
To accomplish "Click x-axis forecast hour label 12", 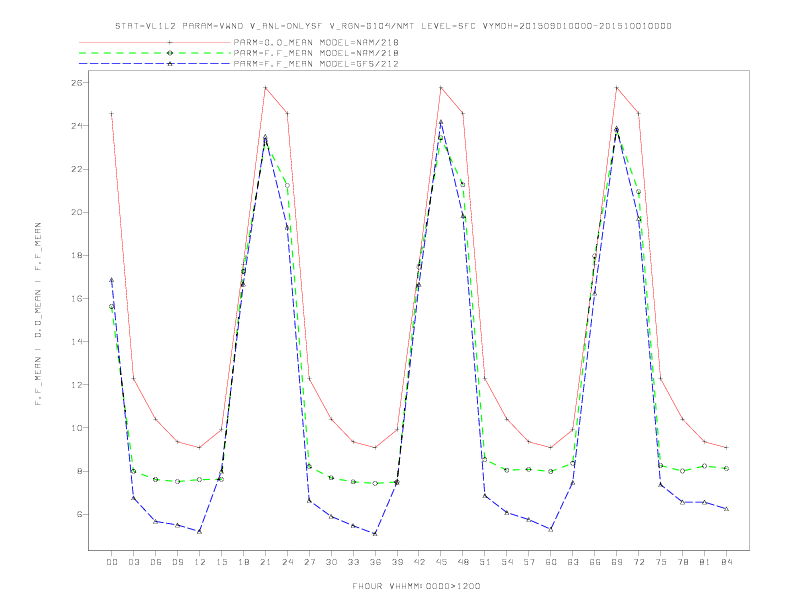I will point(200,562).
